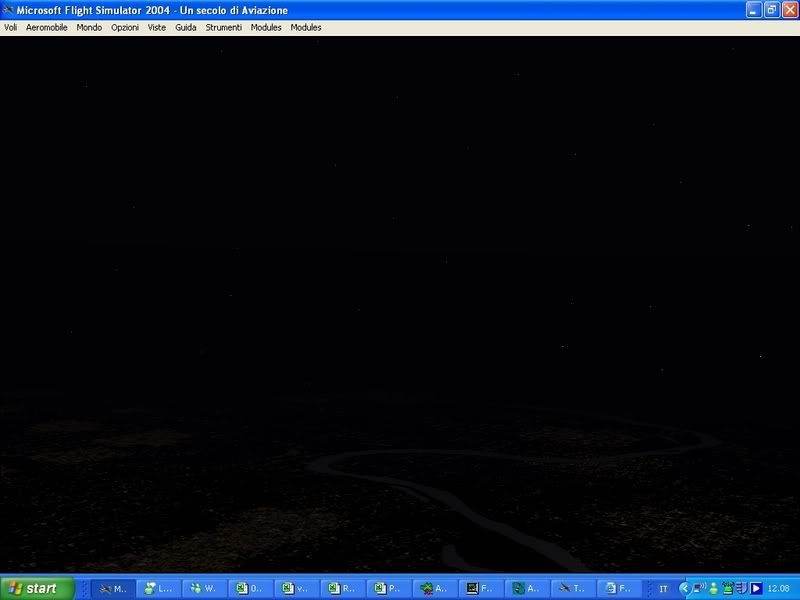
Task: Switch to the Excel '0..' taskbar button
Action: (x=251, y=589)
